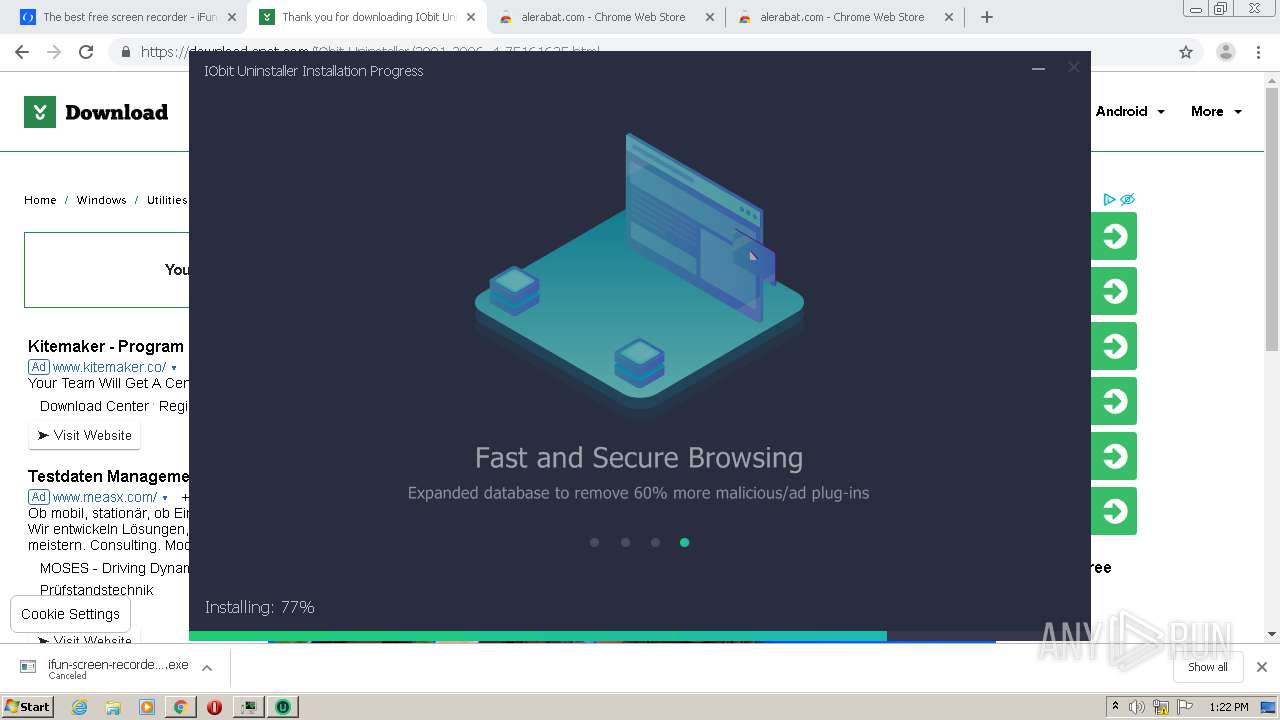This screenshot has width=1280, height=720.
Task: Select the second slide indicator dot
Action: point(625,542)
